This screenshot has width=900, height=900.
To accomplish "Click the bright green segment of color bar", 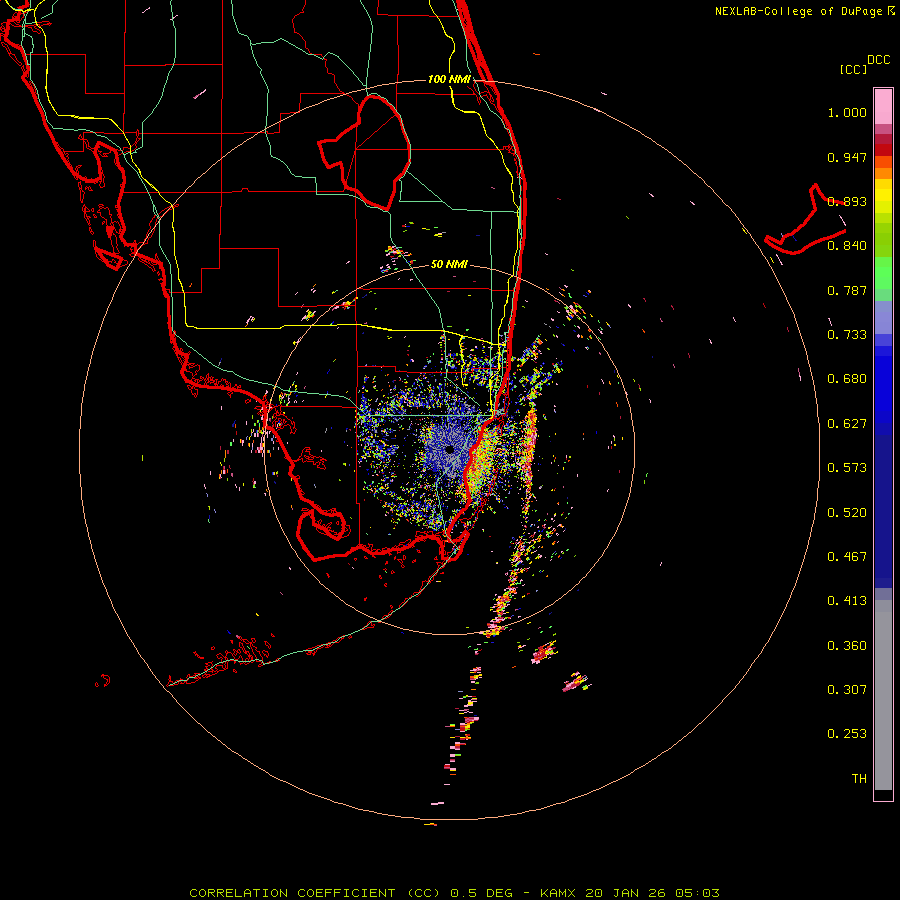I will pyautogui.click(x=883, y=273).
